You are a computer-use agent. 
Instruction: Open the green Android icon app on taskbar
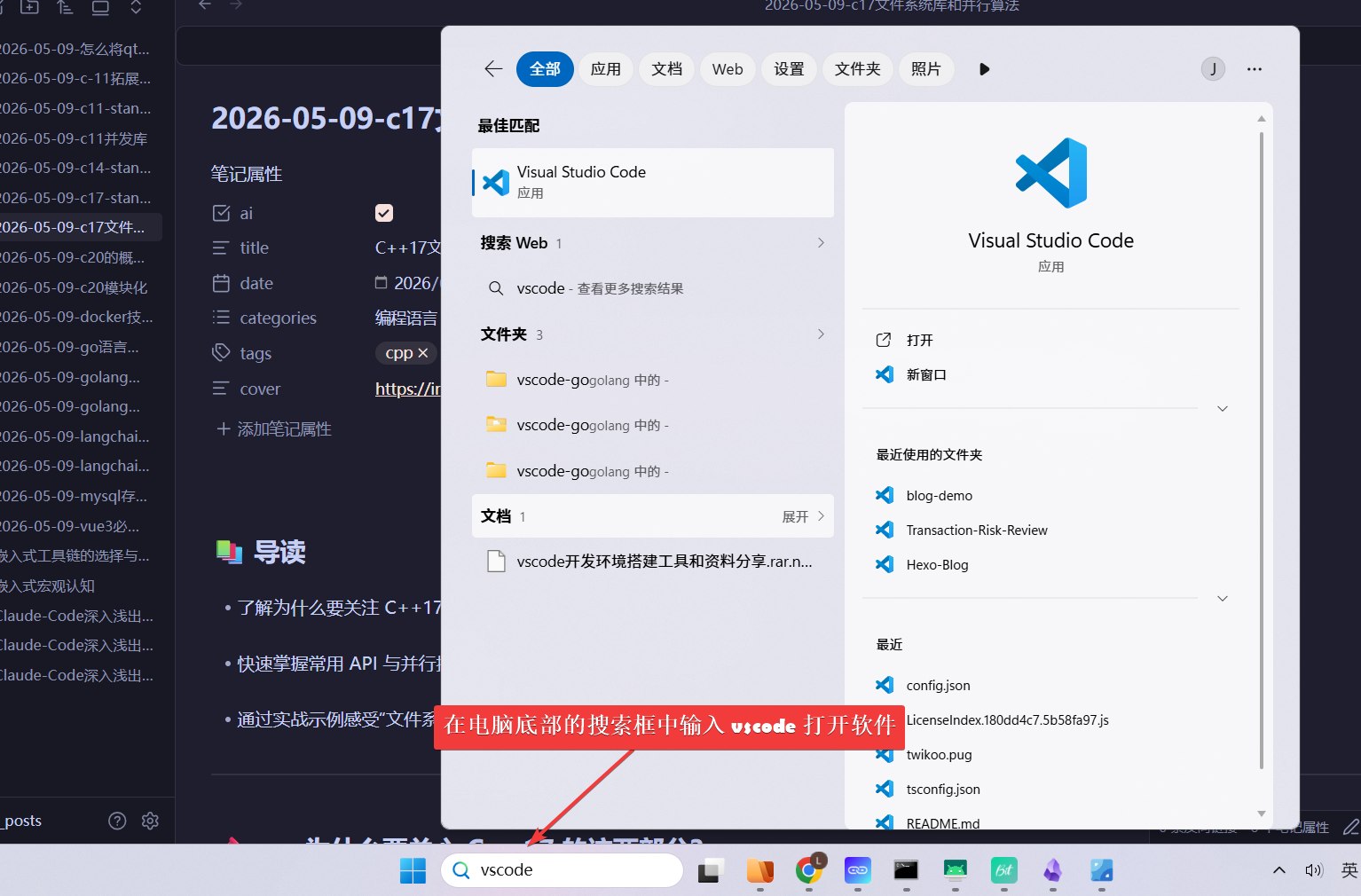[955, 870]
